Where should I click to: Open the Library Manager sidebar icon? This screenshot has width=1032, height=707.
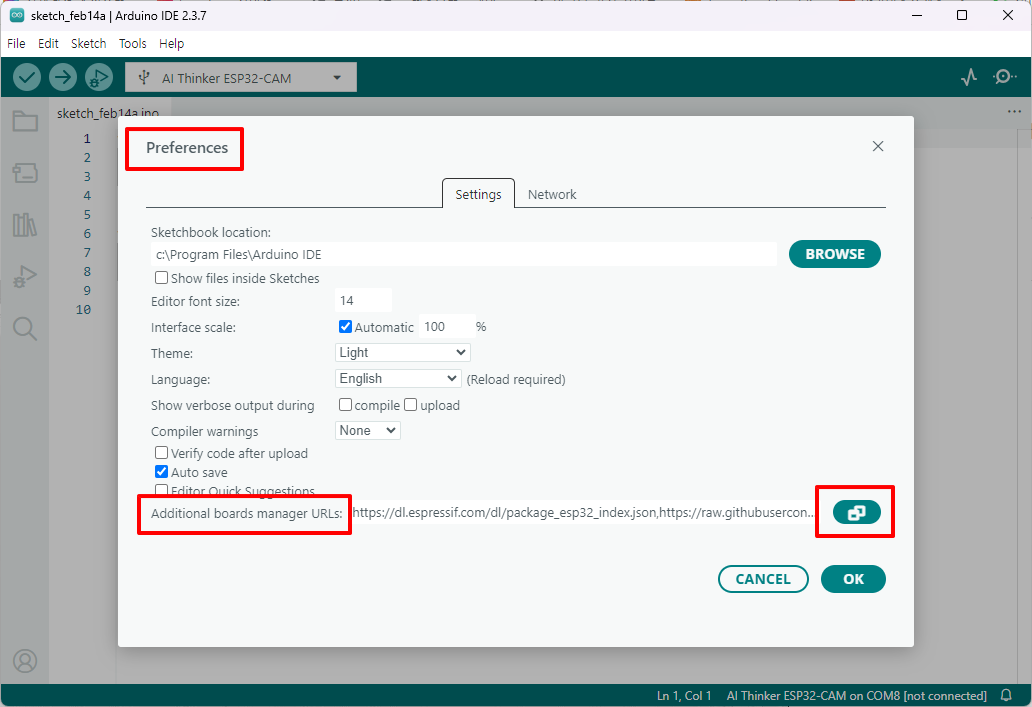pos(25,225)
